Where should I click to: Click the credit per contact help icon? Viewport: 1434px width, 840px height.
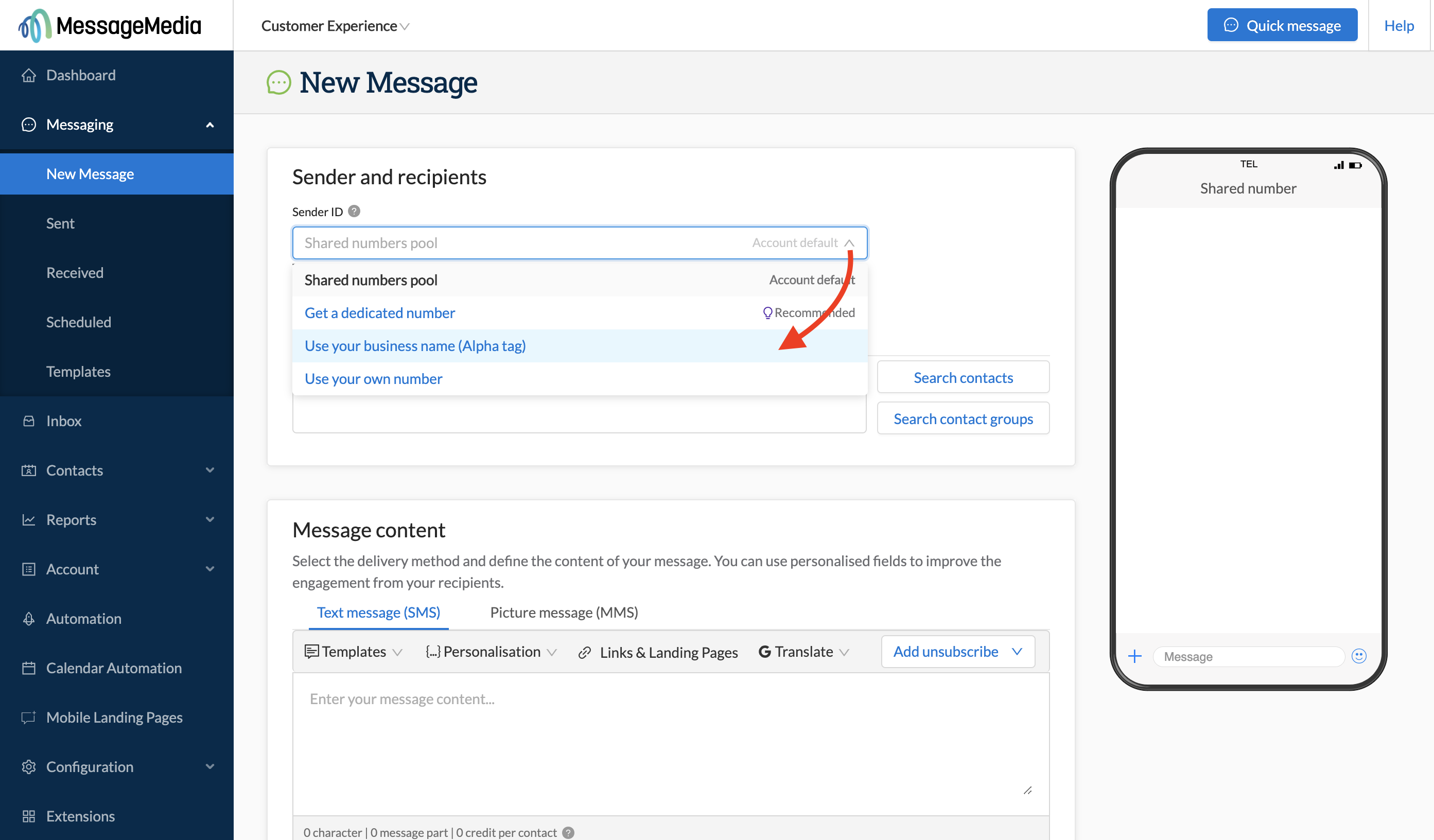(568, 832)
